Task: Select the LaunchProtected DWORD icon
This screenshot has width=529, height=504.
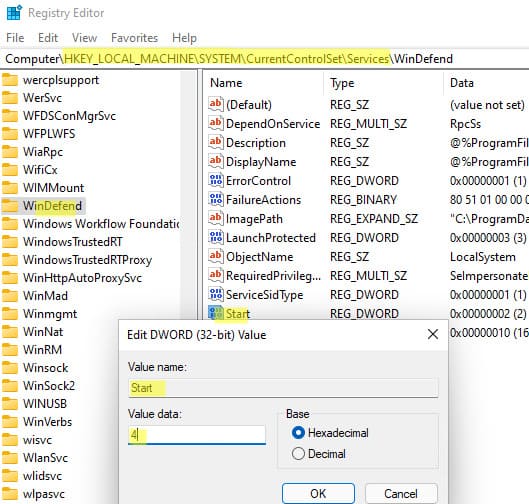Action: (216, 237)
